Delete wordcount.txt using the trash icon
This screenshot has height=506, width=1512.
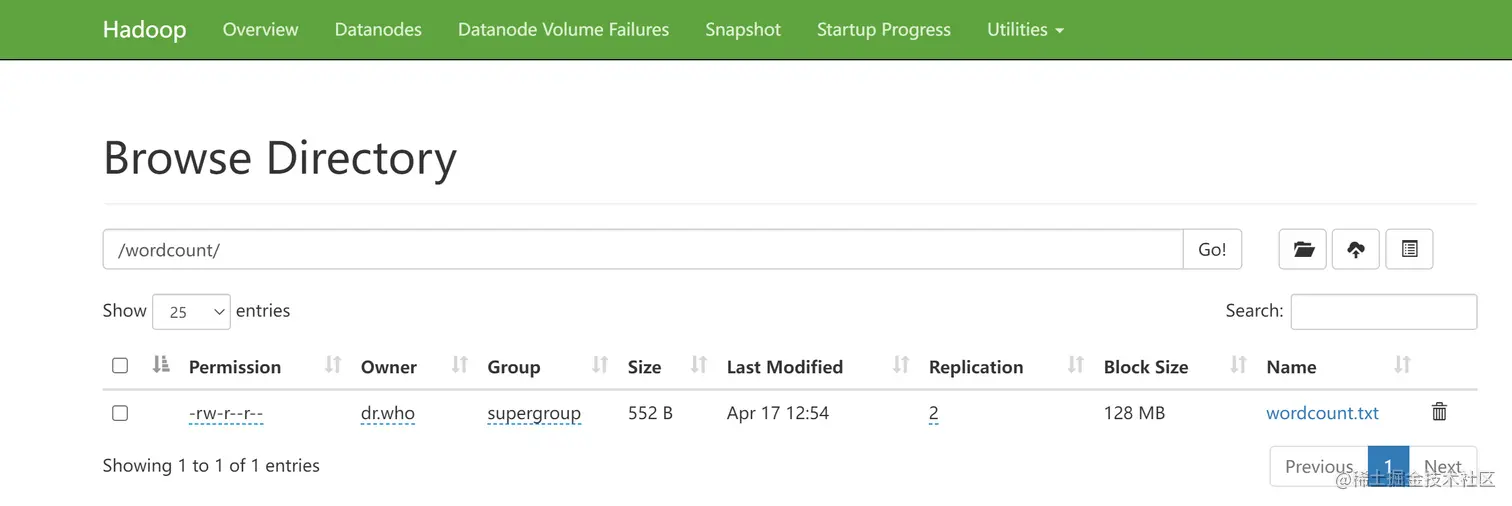[x=1439, y=412]
